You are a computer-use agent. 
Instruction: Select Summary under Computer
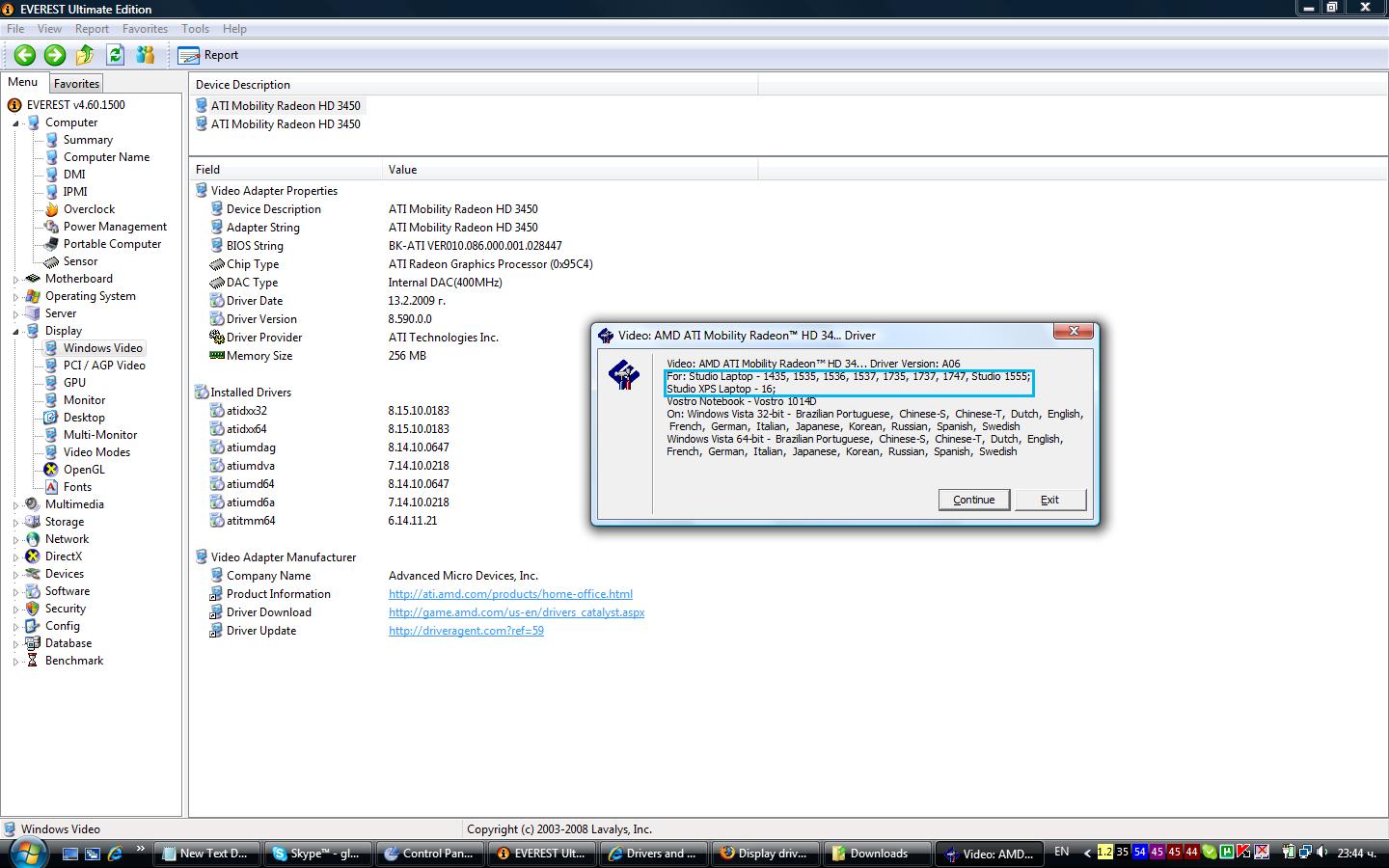(88, 140)
